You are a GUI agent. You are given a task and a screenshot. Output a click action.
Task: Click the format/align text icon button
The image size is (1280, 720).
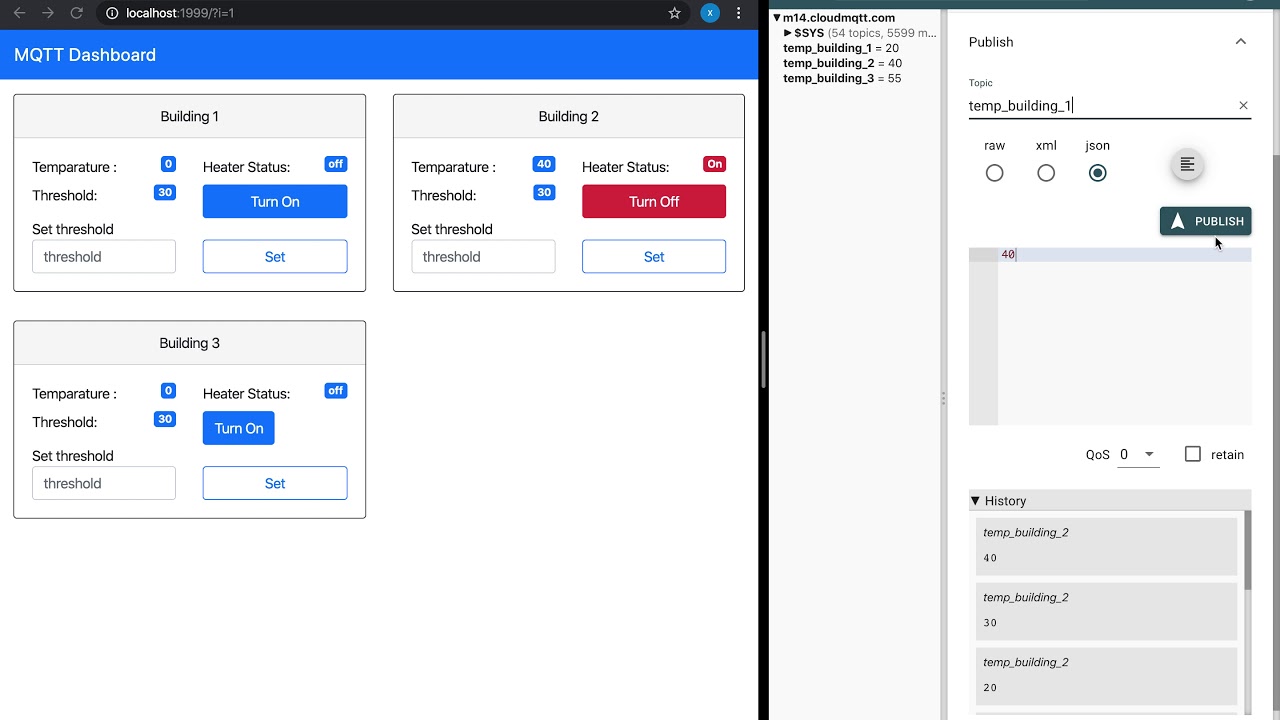point(1187,164)
